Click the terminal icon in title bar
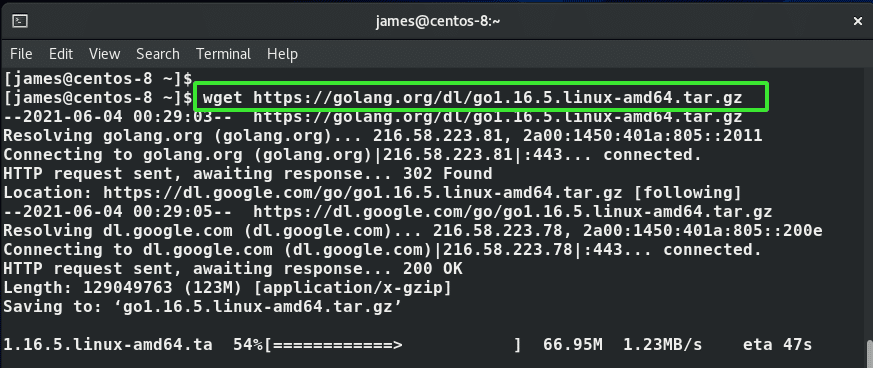The width and height of the screenshot is (873, 368). pyautogui.click(x=21, y=22)
